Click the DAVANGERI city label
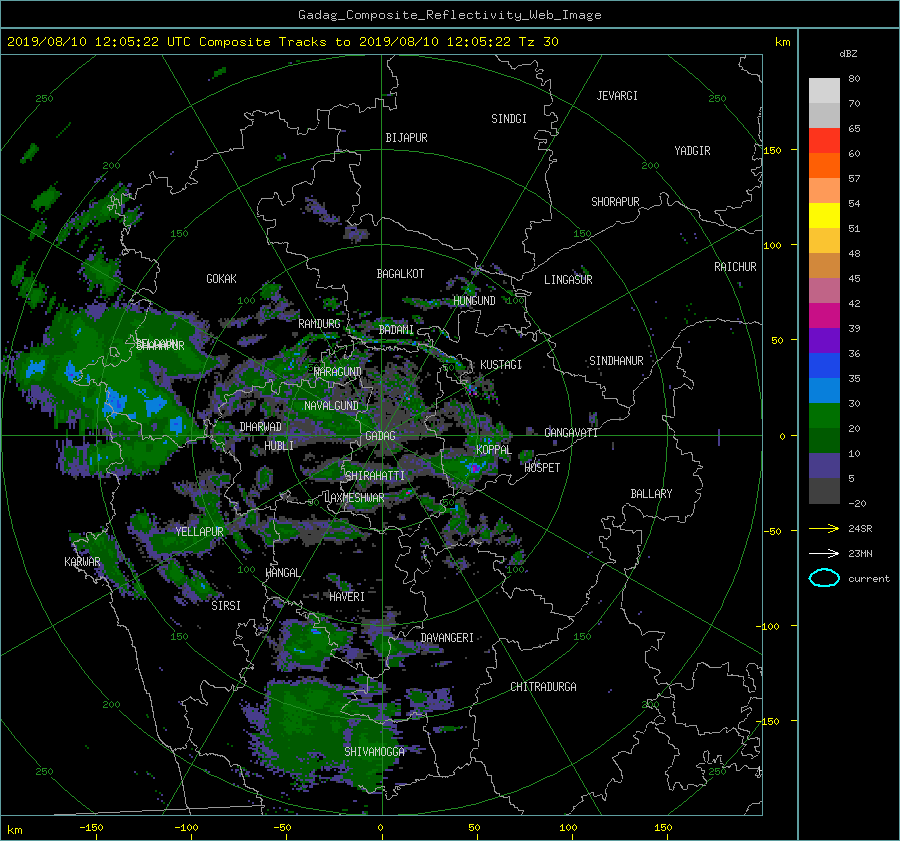 pos(447,638)
